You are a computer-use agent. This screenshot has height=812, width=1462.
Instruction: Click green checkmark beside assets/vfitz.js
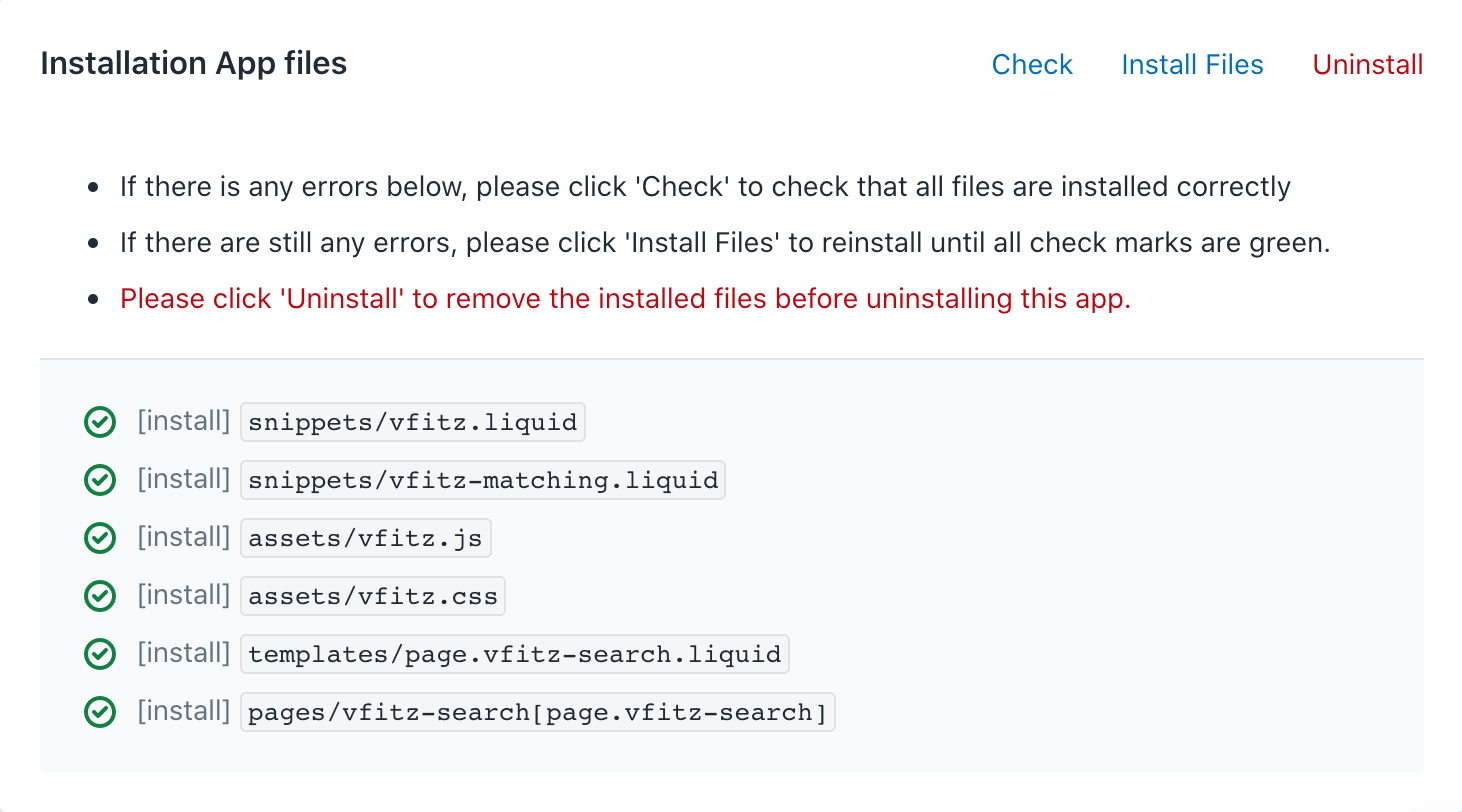click(99, 539)
